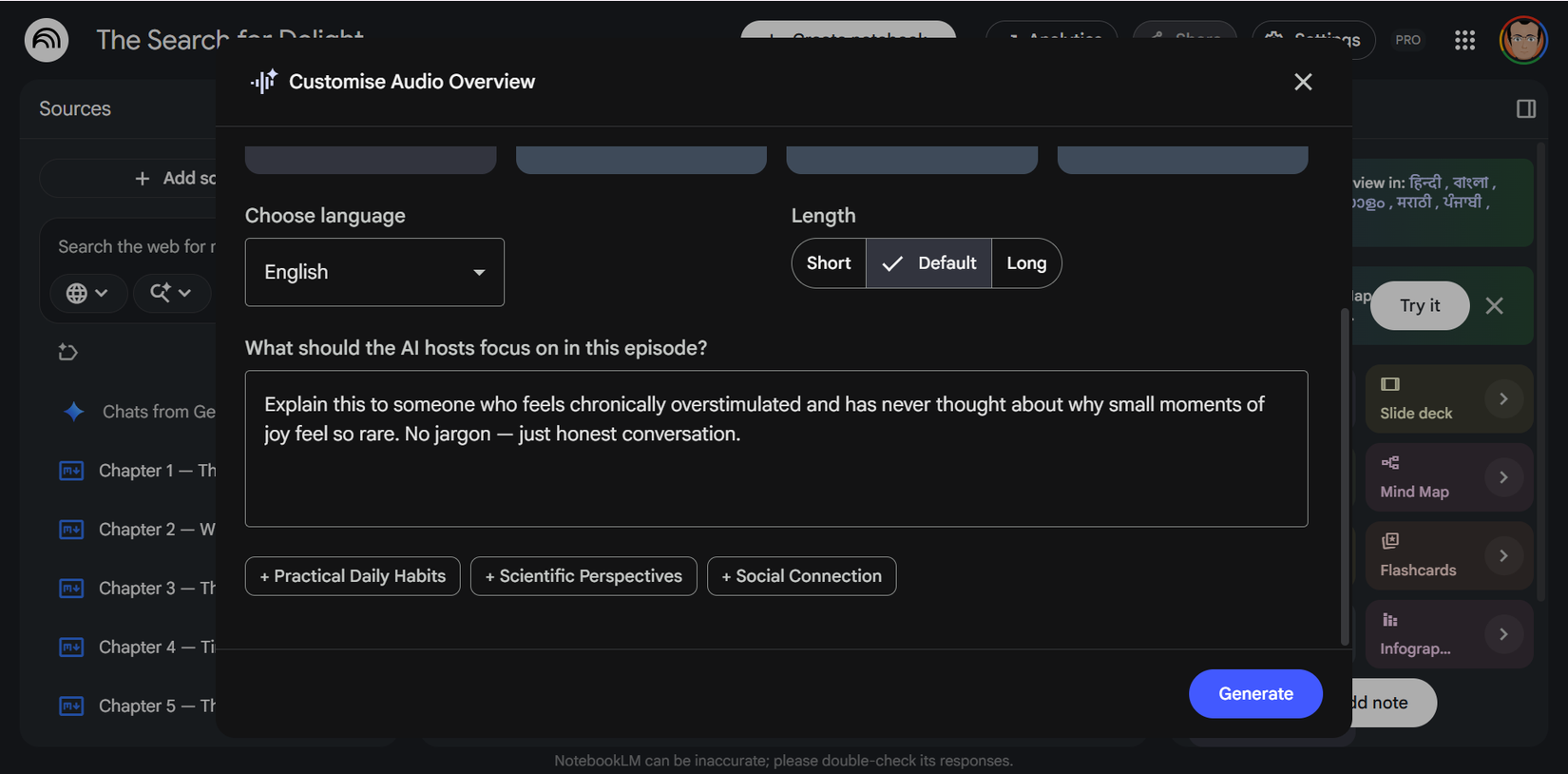Image resolution: width=1568 pixels, height=774 pixels.
Task: Open the web source globe dropdown
Action: (86, 293)
